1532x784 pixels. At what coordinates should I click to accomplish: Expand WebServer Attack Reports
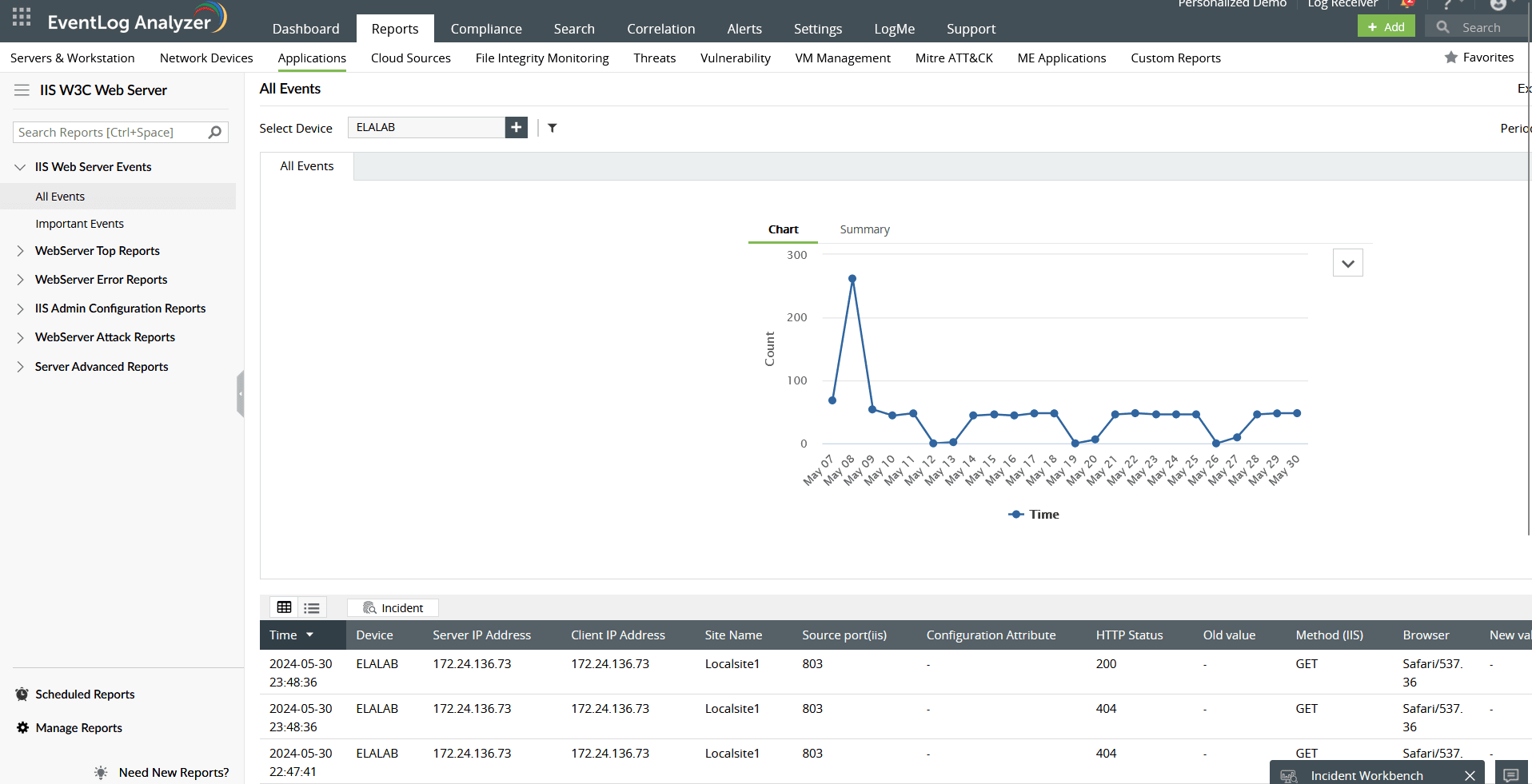pos(20,337)
